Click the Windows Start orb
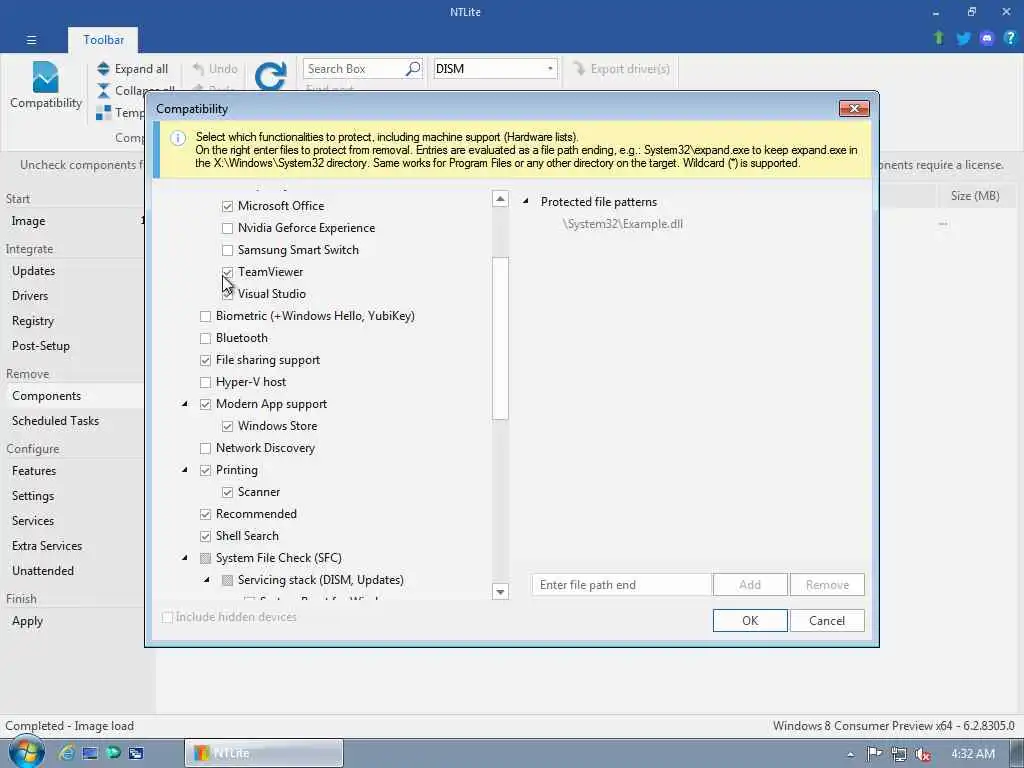The image size is (1024, 768). pos(26,752)
